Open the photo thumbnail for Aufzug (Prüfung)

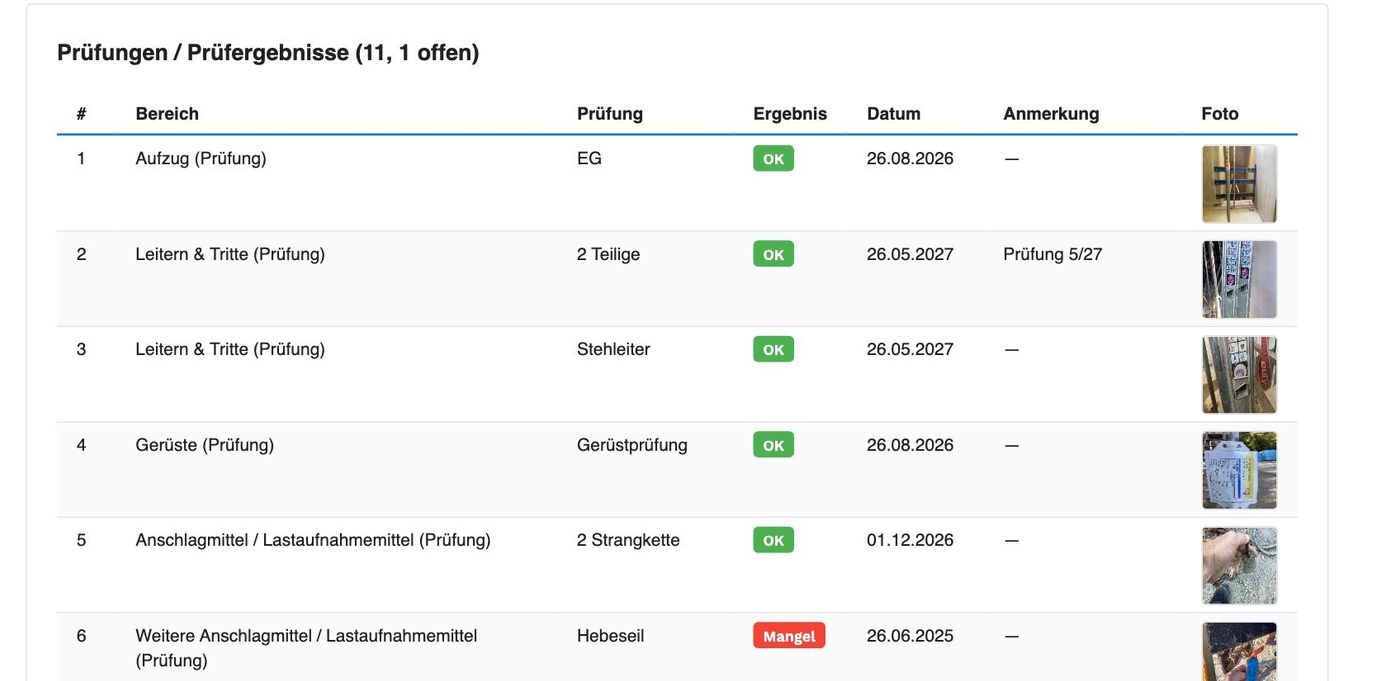1239,184
